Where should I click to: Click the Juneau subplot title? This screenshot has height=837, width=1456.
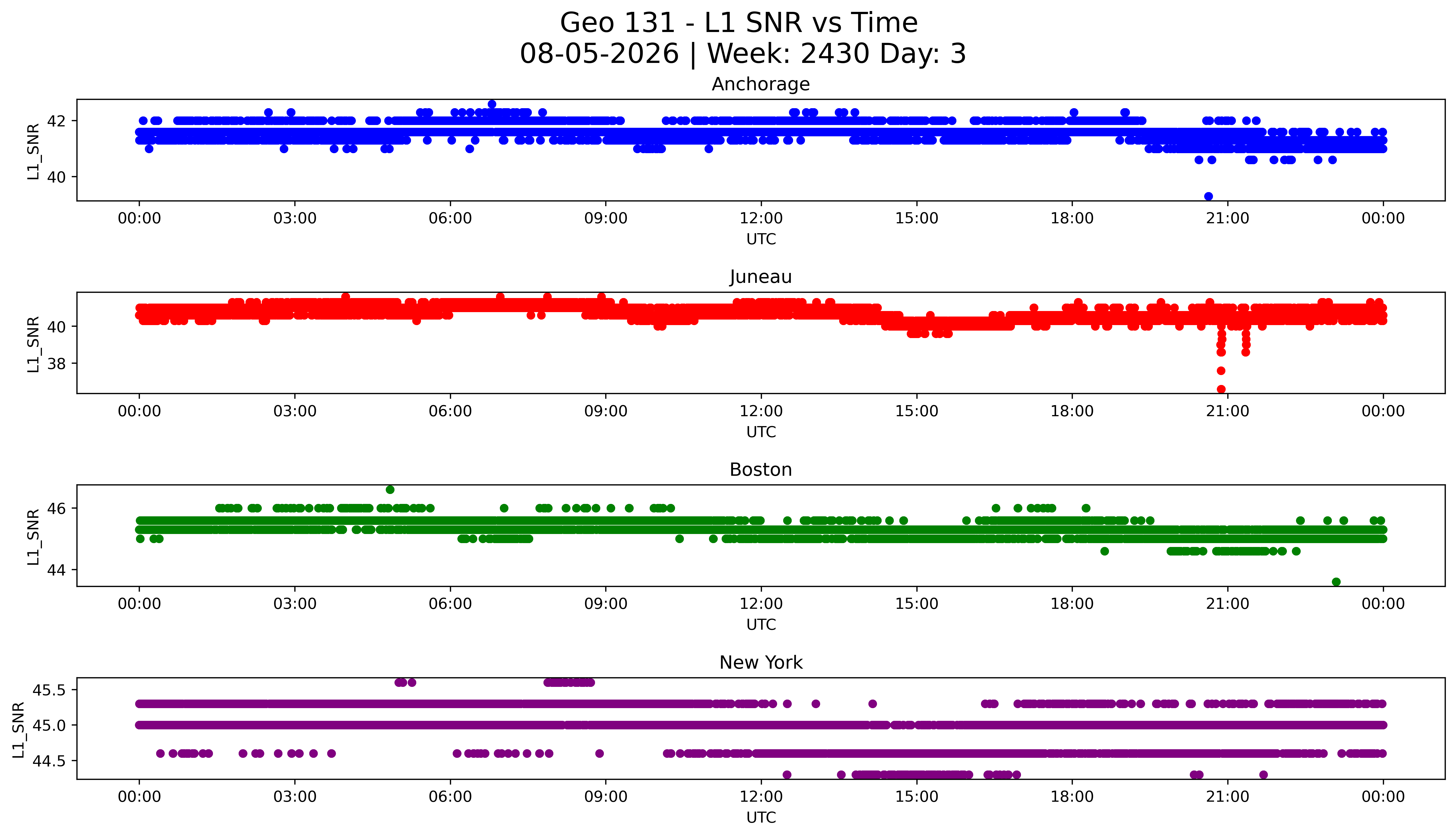pos(761,277)
